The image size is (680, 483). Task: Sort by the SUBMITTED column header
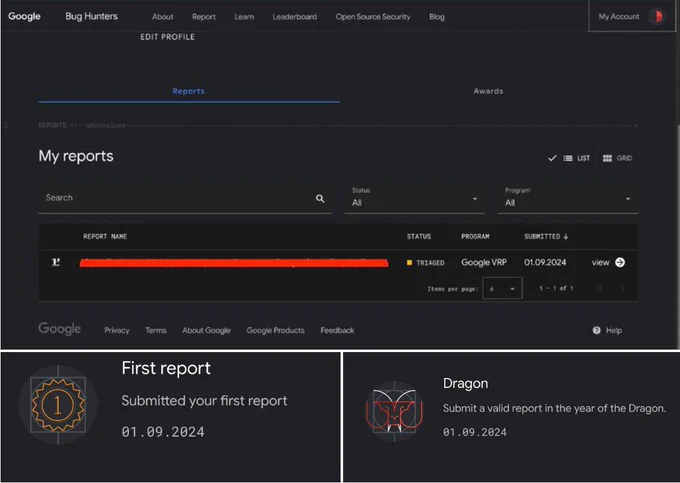click(x=546, y=237)
